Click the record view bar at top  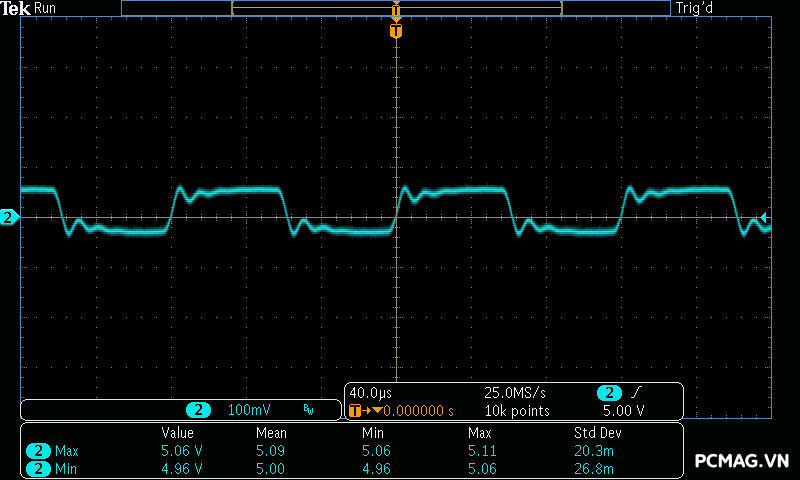pos(396,8)
